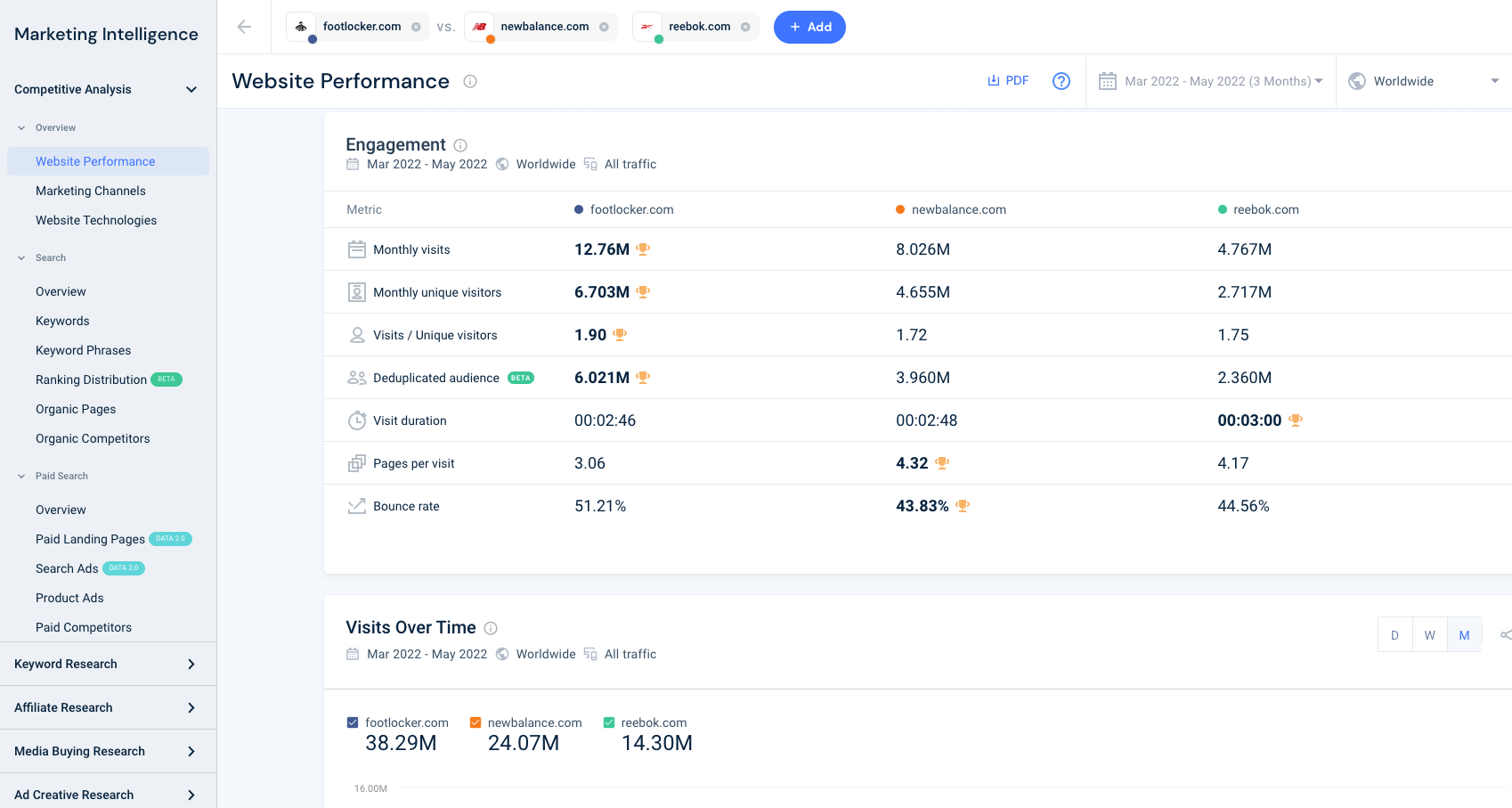Click the footlocker.com favicon chip
The height and width of the screenshot is (808, 1512).
pyautogui.click(x=301, y=27)
